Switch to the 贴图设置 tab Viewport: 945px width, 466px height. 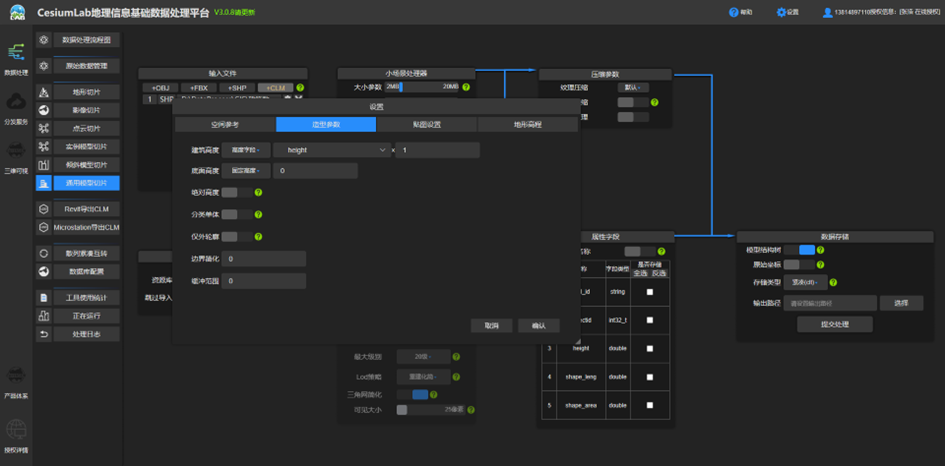(427, 125)
